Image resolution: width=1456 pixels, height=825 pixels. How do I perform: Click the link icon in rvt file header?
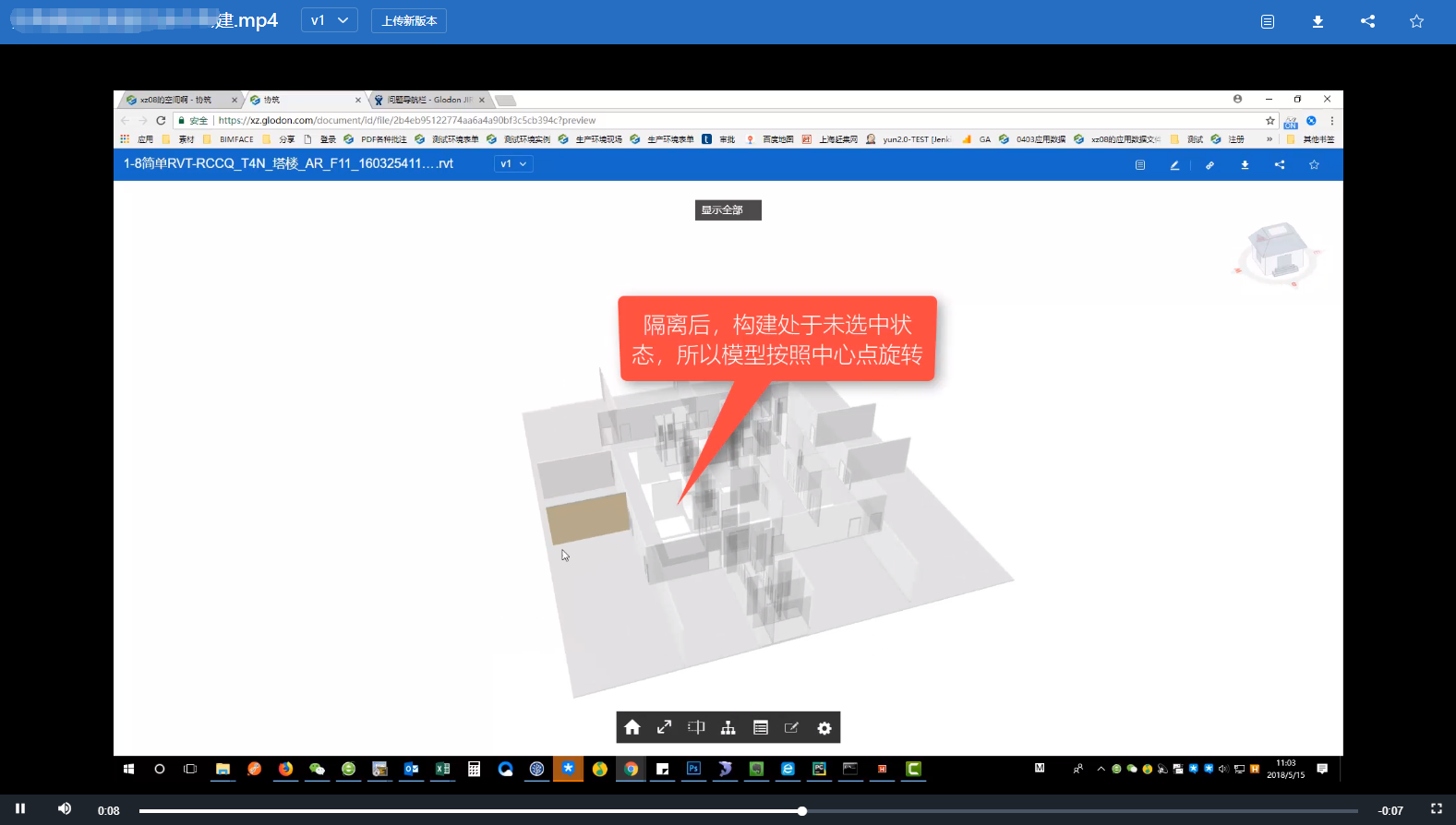coord(1209,164)
